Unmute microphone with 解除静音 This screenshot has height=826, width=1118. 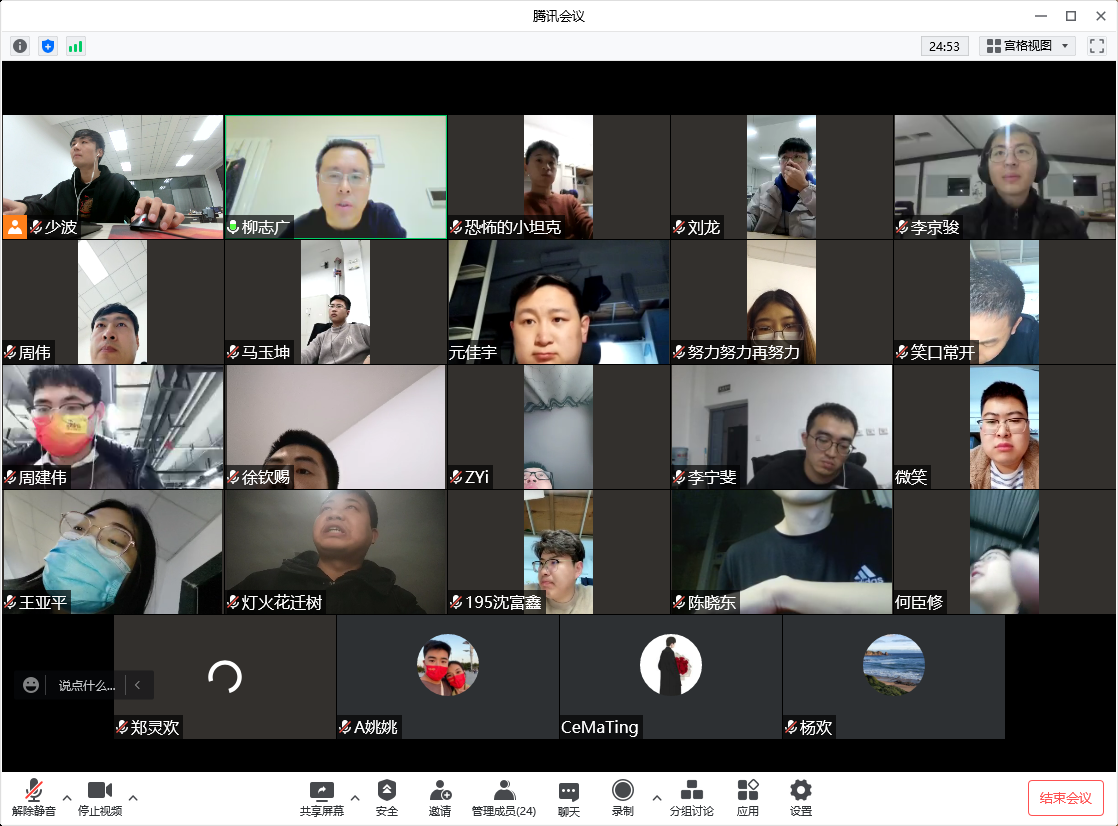point(34,799)
